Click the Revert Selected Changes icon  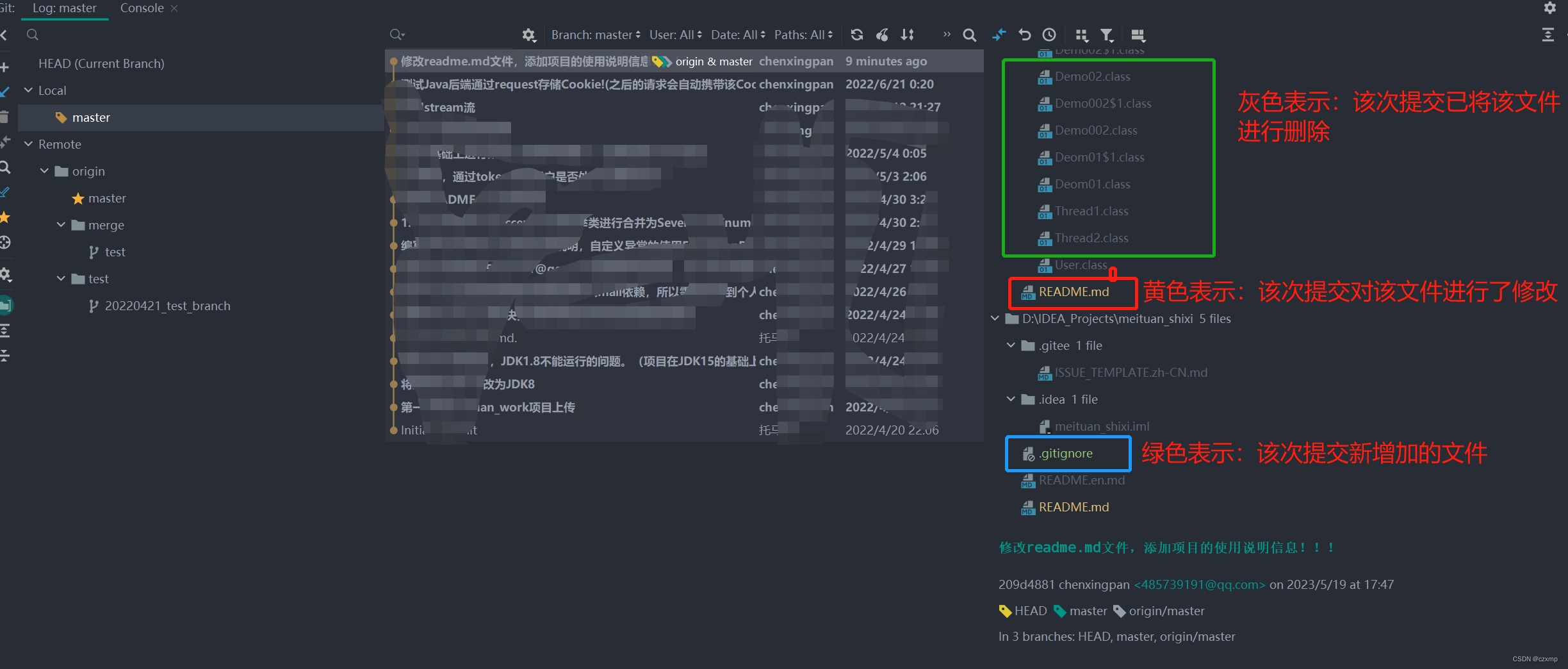point(1024,35)
